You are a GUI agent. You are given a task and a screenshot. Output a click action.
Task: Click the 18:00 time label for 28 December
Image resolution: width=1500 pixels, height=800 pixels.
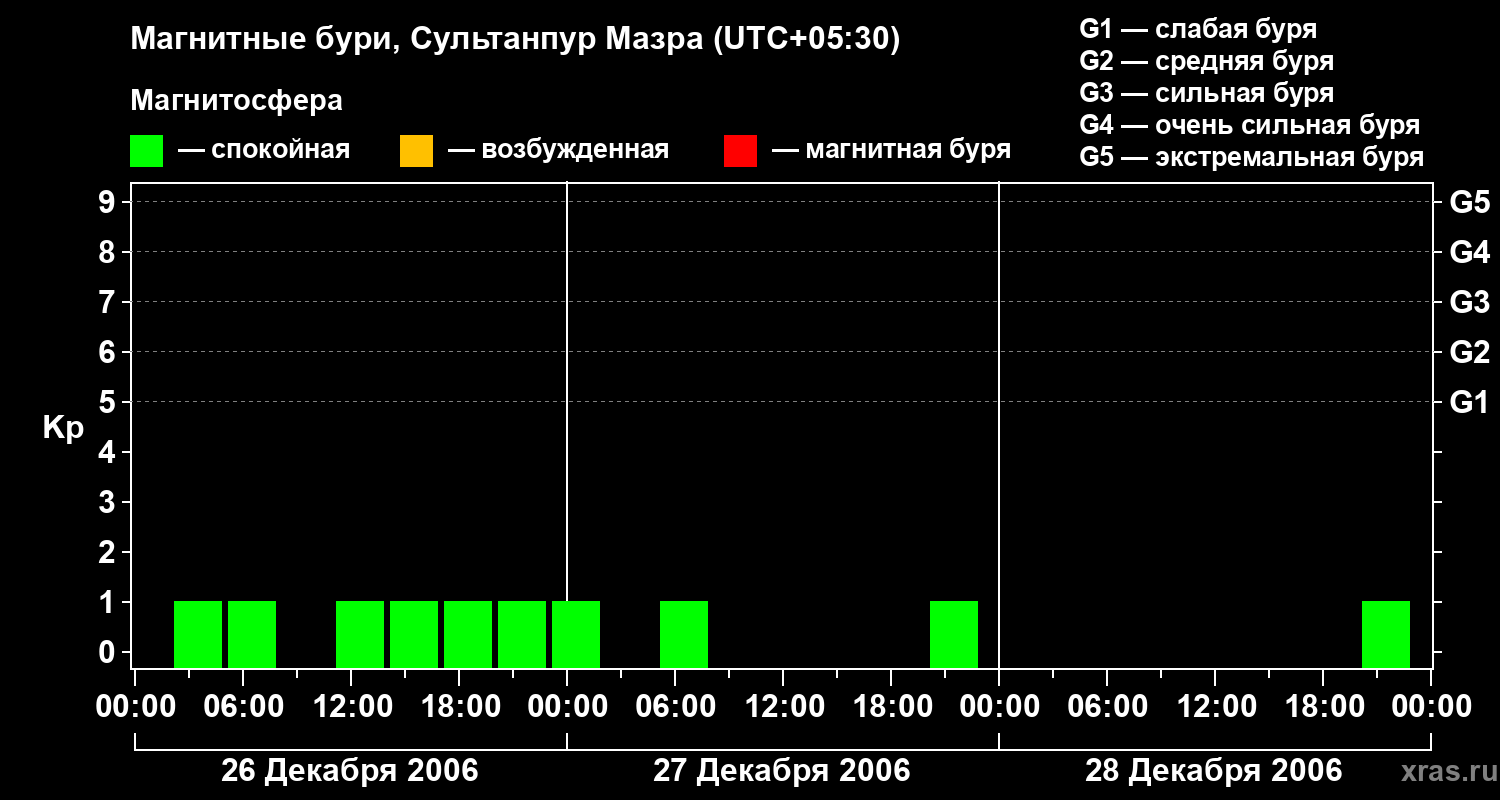(1323, 707)
